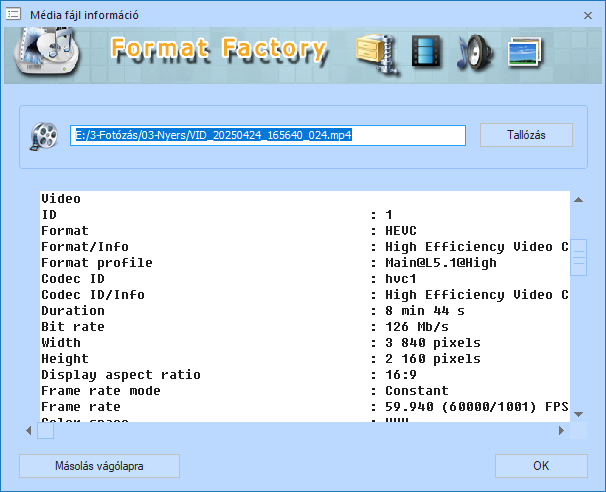606x492 pixels.
Task: Click the stacked pictures image icon
Action: (x=524, y=52)
